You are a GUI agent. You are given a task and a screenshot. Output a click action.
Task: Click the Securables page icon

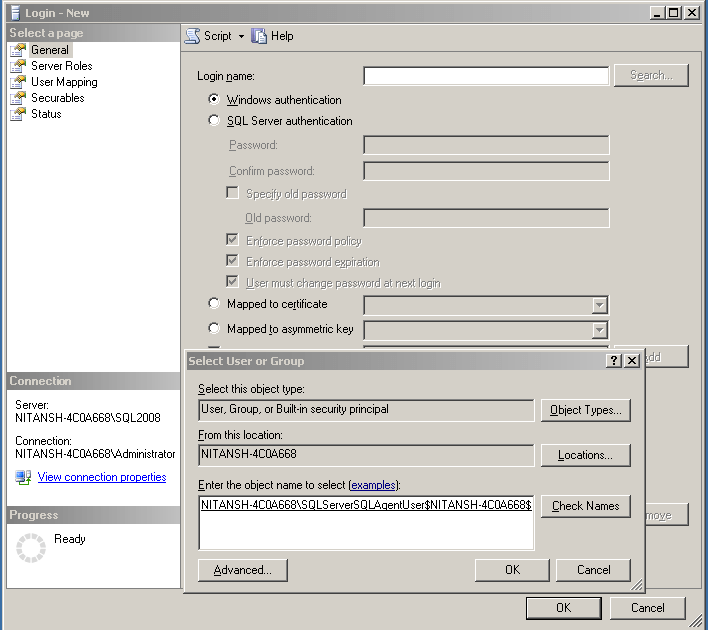pos(18,98)
